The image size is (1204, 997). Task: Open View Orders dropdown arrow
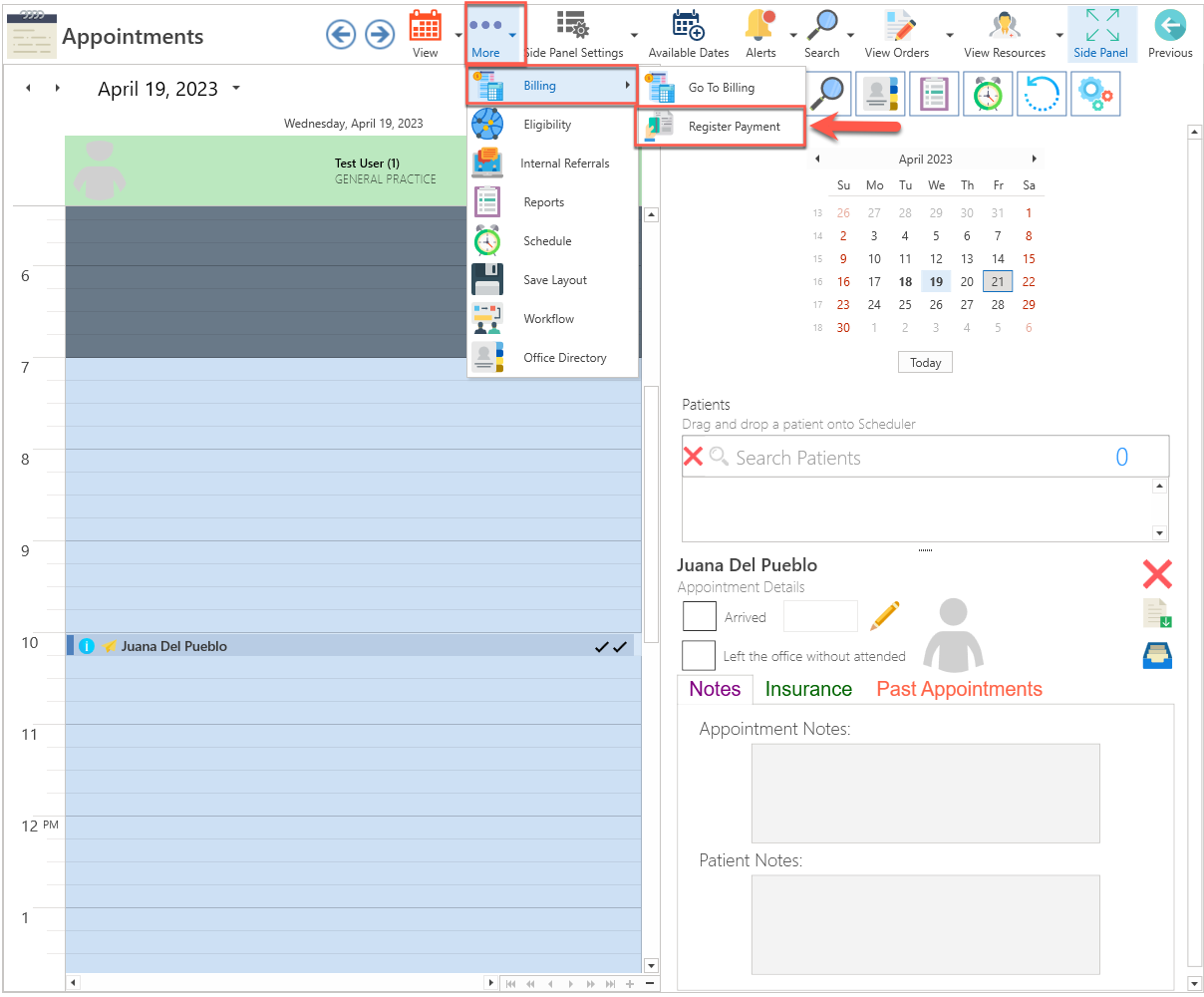click(x=950, y=36)
